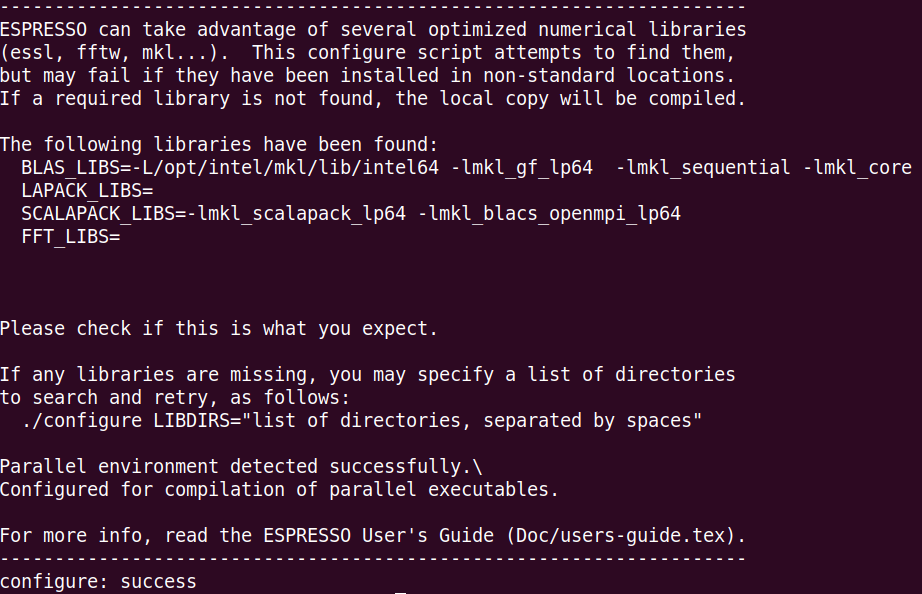Click the '-lmkl_core' flag text

857,168
